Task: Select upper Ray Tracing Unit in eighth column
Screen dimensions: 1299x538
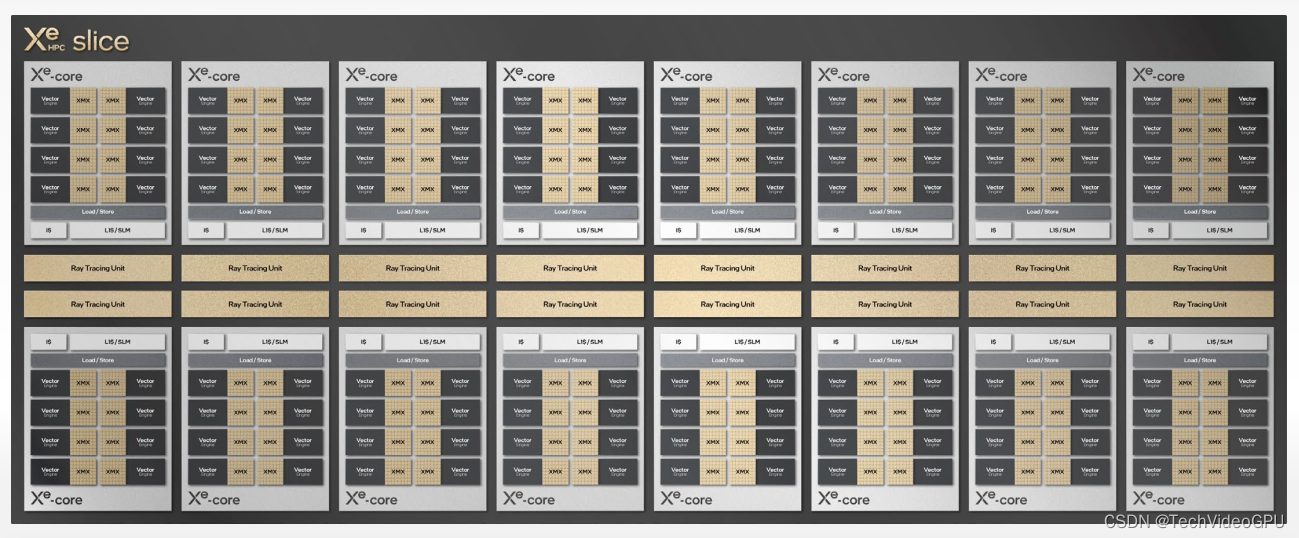Action: point(1200,268)
